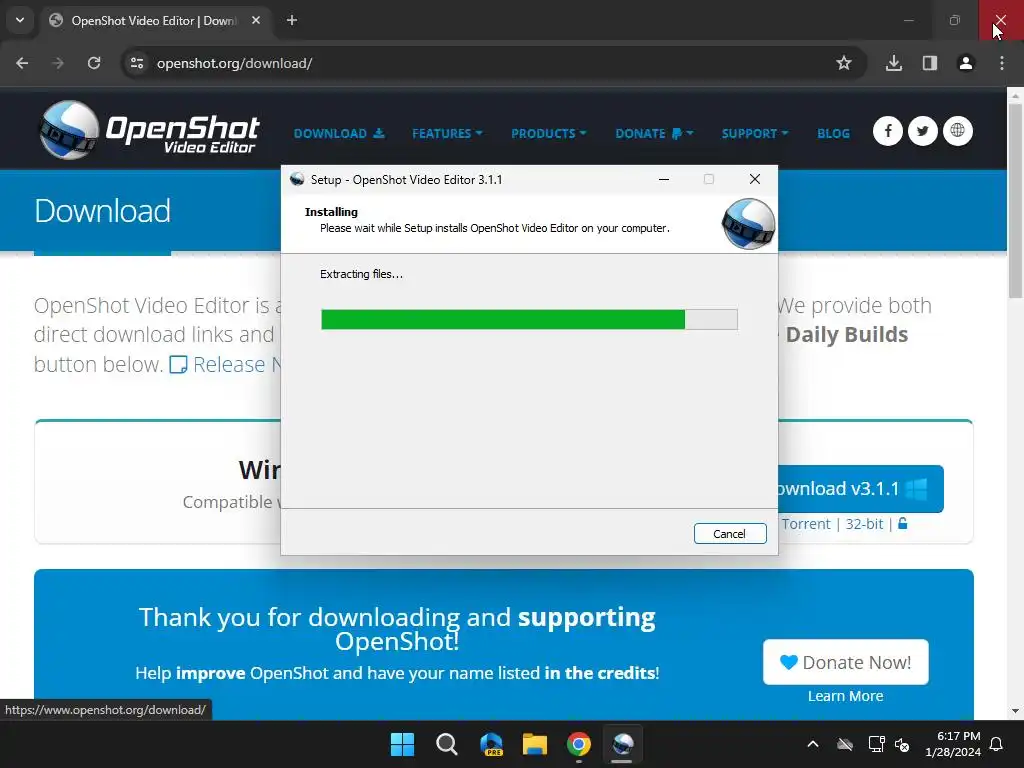Toggle Chrome side panel icon
Image resolution: width=1024 pixels, height=768 pixels.
tap(930, 63)
